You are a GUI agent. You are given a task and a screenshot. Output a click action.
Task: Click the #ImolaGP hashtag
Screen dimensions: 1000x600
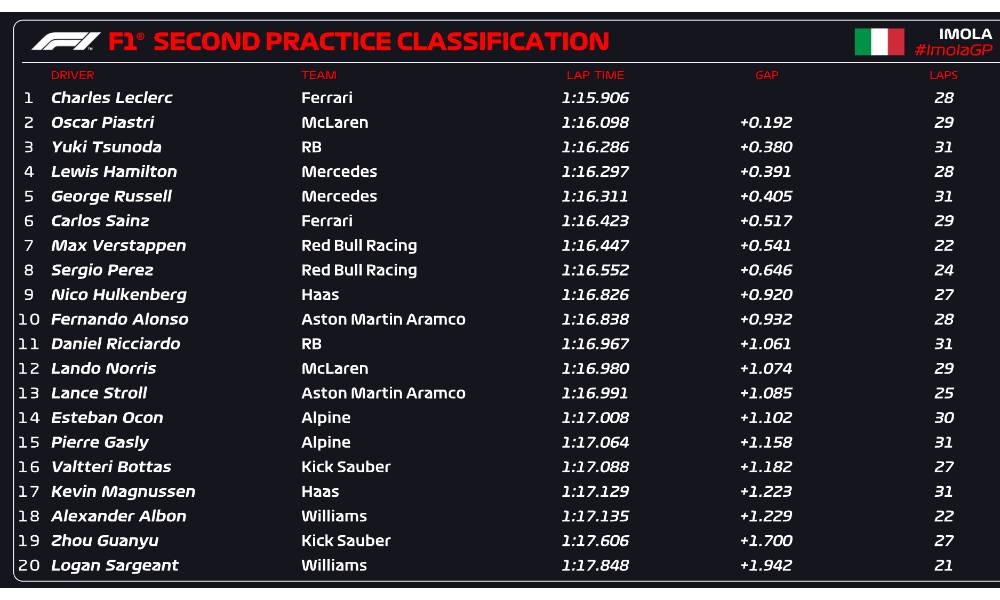(953, 50)
